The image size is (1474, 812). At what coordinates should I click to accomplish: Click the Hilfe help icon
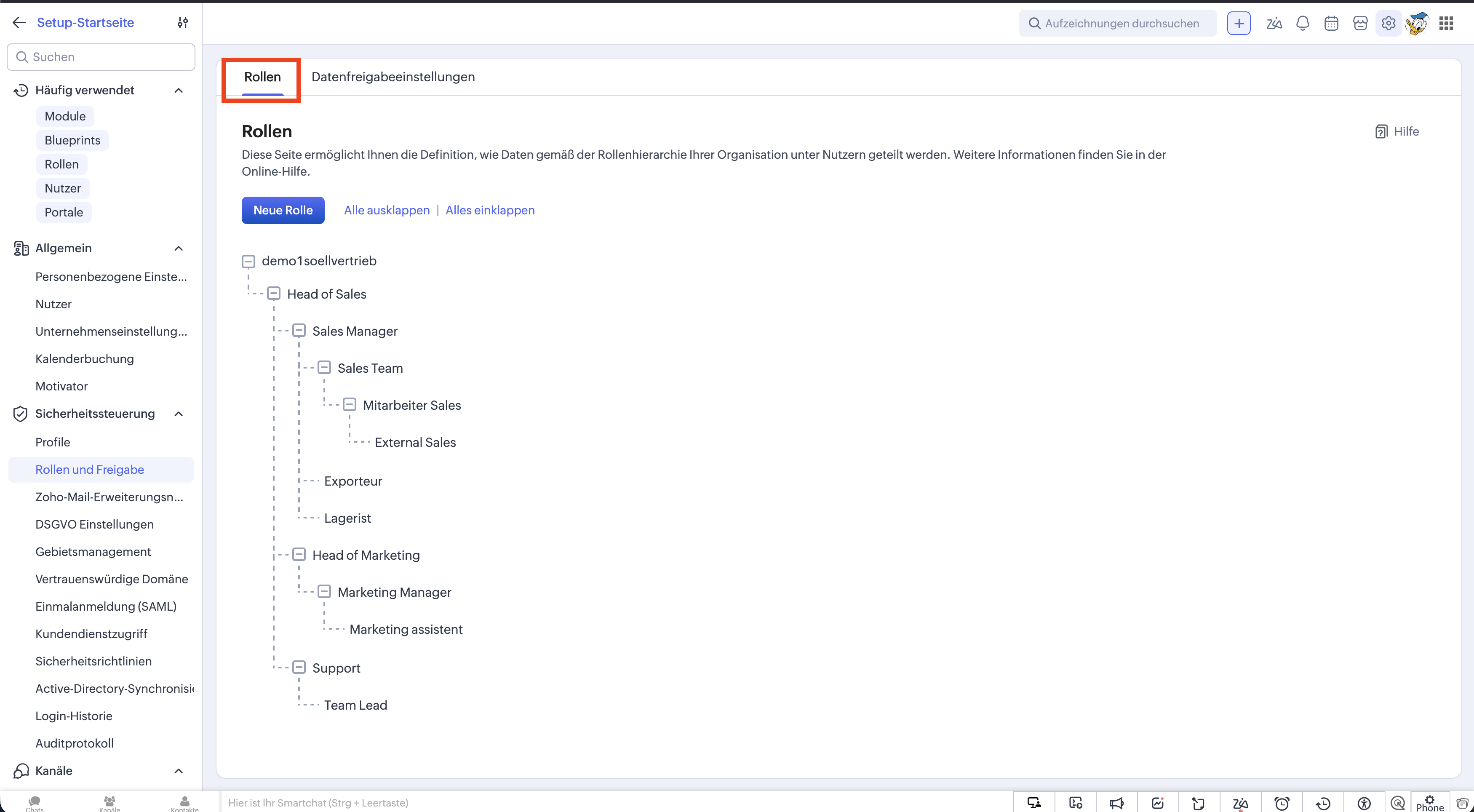click(x=1381, y=132)
